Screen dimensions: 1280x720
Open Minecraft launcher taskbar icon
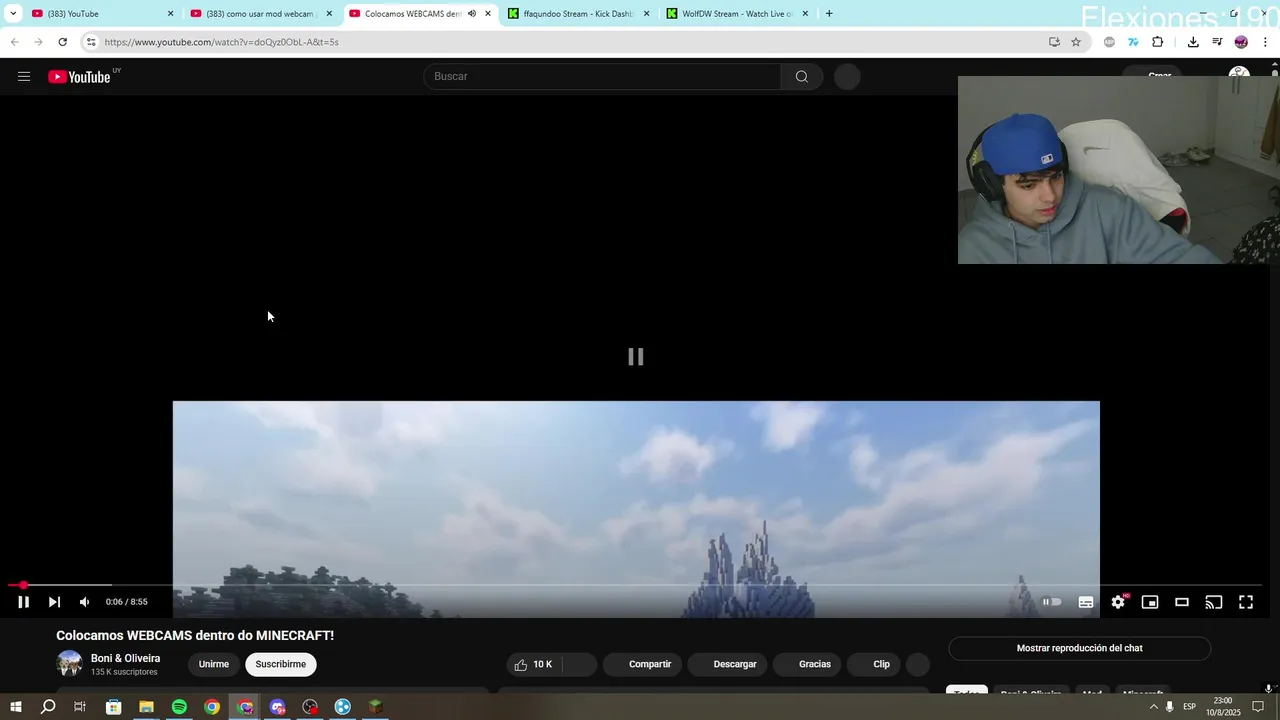(x=376, y=707)
